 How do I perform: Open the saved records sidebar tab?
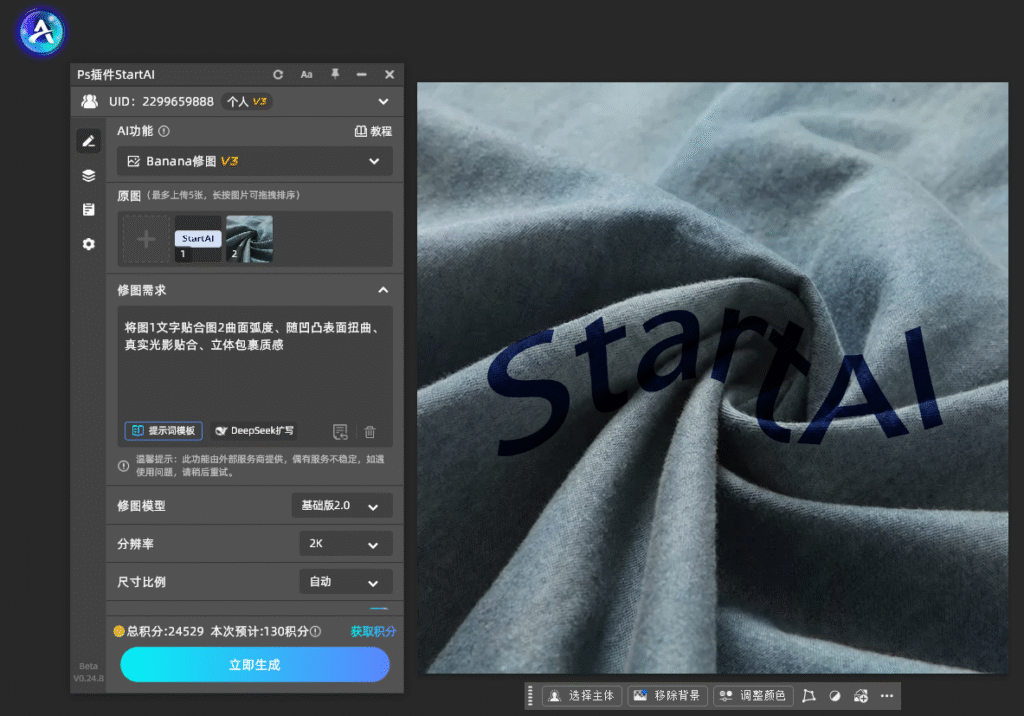click(89, 209)
